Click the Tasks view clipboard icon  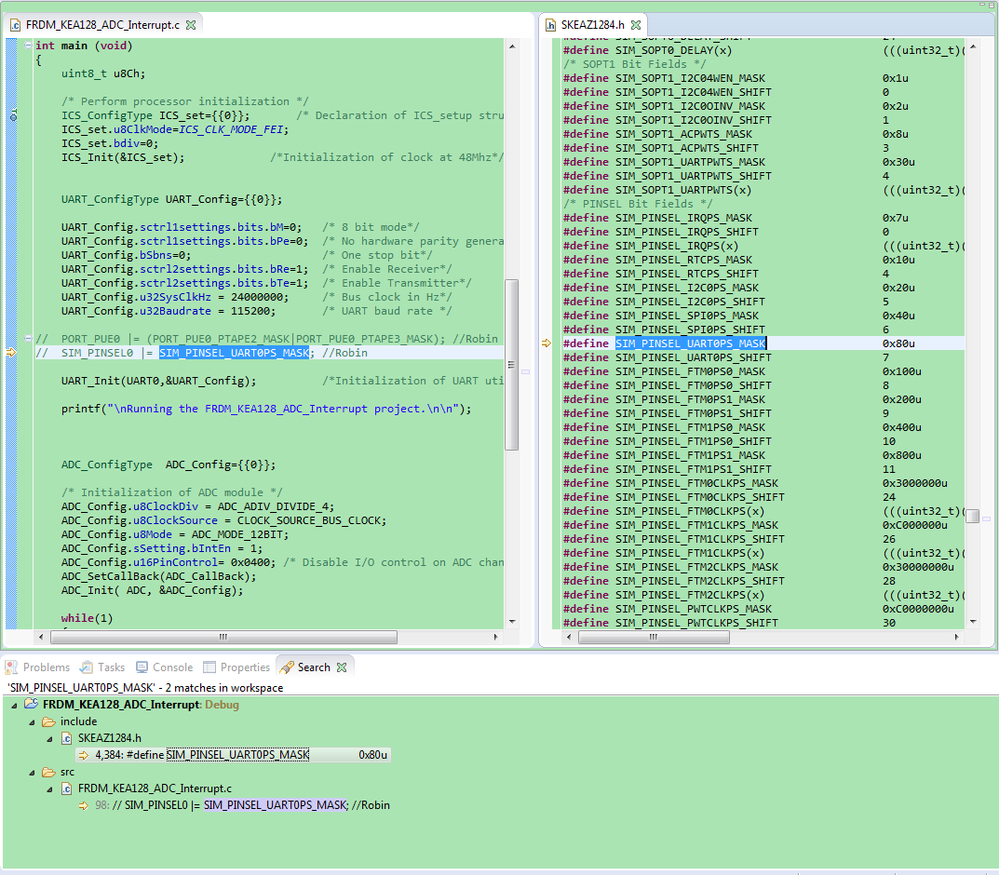[x=86, y=667]
